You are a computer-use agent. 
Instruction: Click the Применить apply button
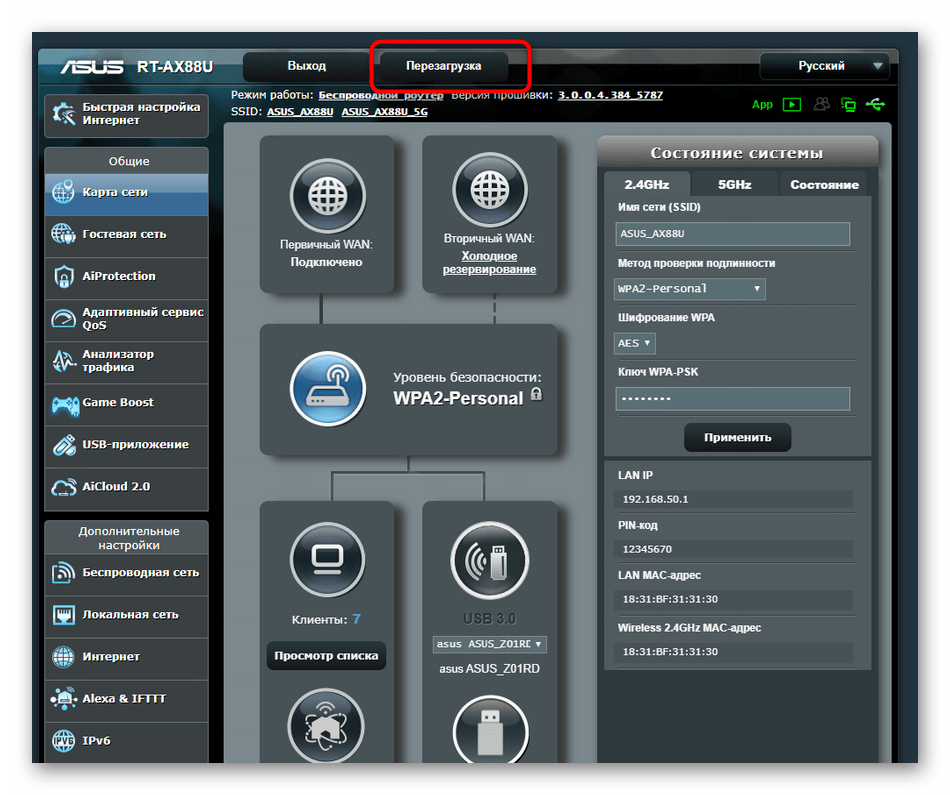(x=737, y=437)
